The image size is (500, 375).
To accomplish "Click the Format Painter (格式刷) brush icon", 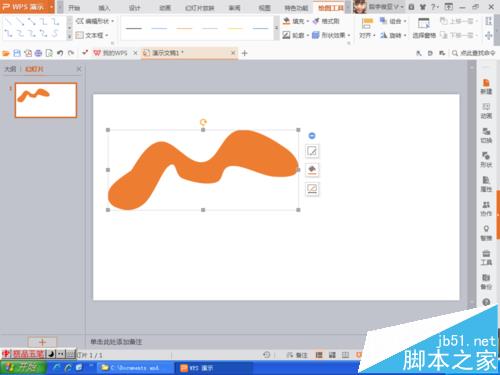I will (316, 21).
